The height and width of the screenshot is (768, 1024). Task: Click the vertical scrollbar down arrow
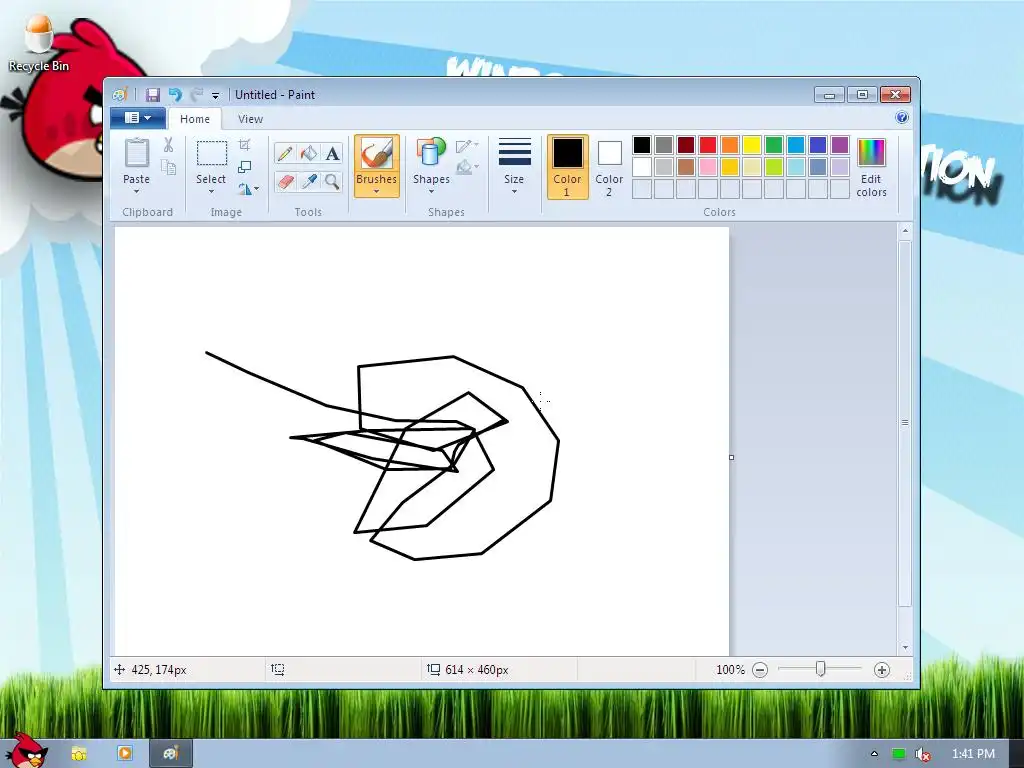(905, 647)
